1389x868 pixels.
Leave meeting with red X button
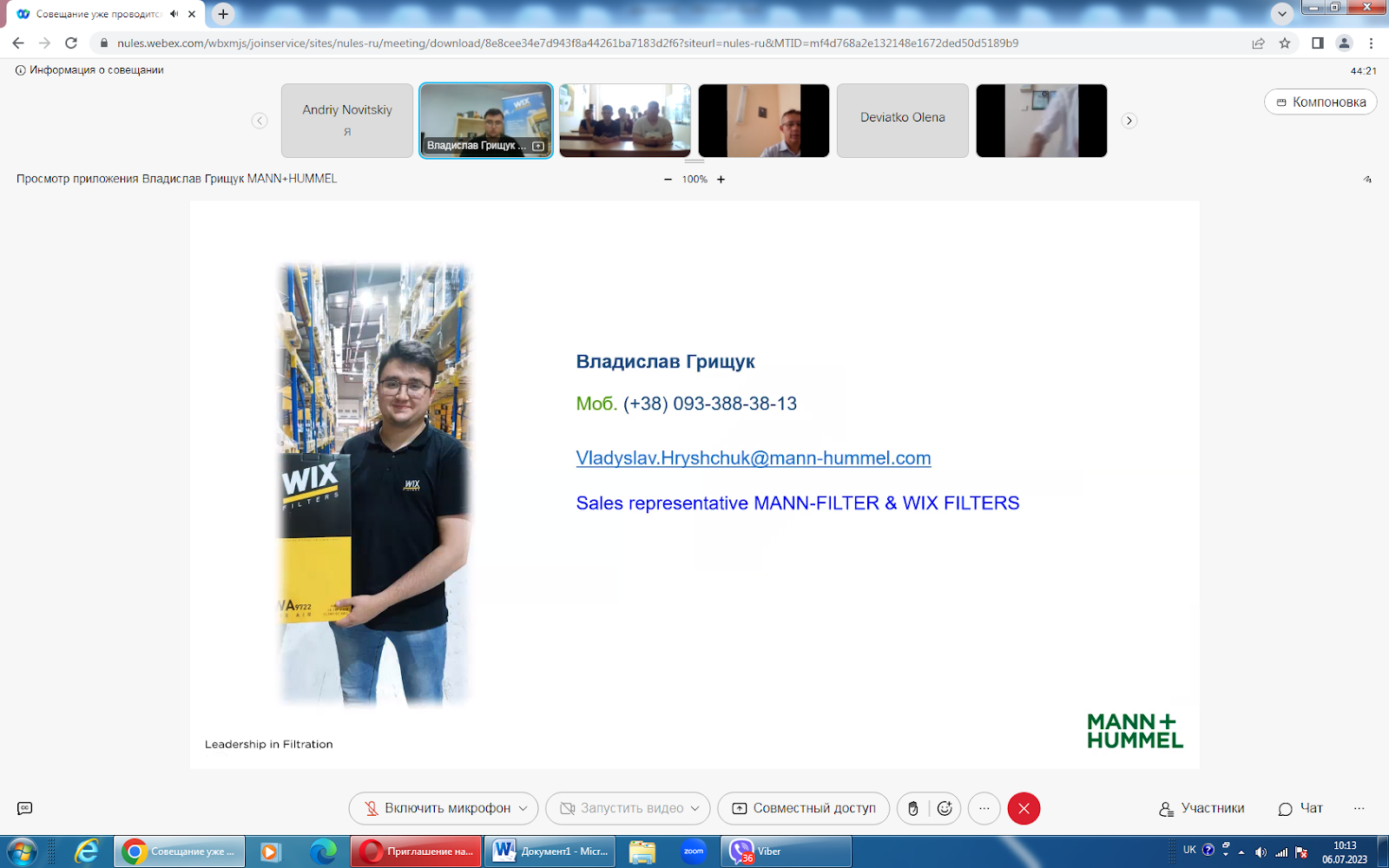click(x=1024, y=808)
